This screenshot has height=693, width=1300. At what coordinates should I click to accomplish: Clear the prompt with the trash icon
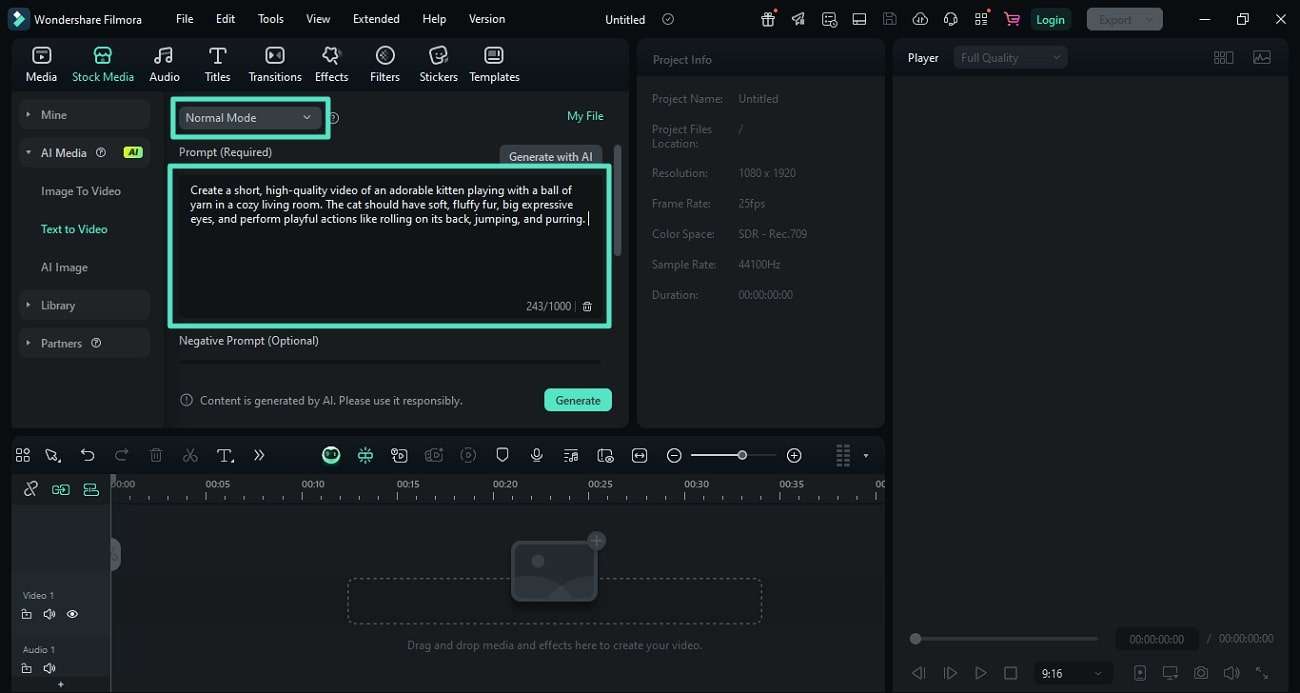tap(587, 306)
